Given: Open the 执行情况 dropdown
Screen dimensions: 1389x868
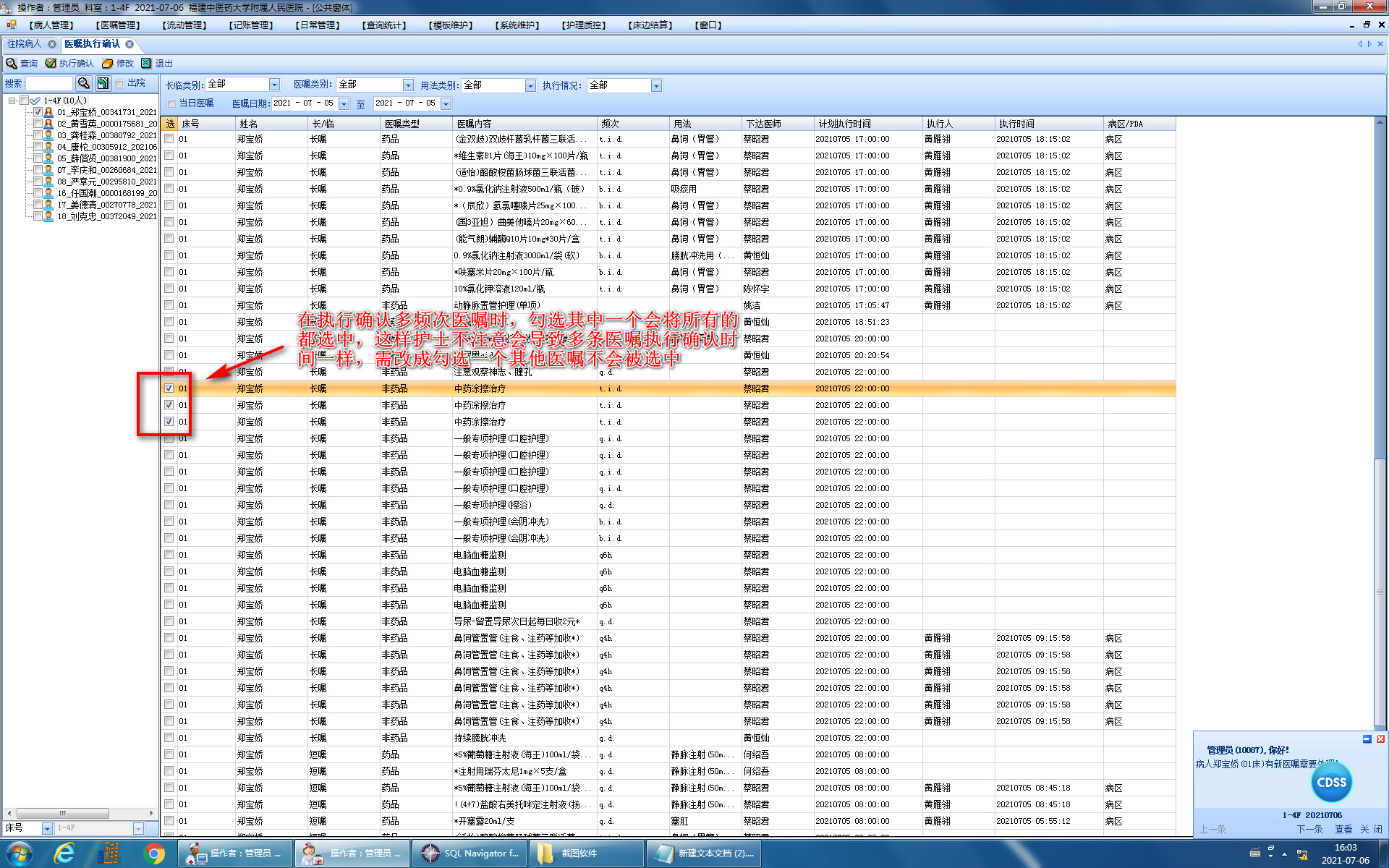Looking at the screenshot, I should click(x=656, y=86).
